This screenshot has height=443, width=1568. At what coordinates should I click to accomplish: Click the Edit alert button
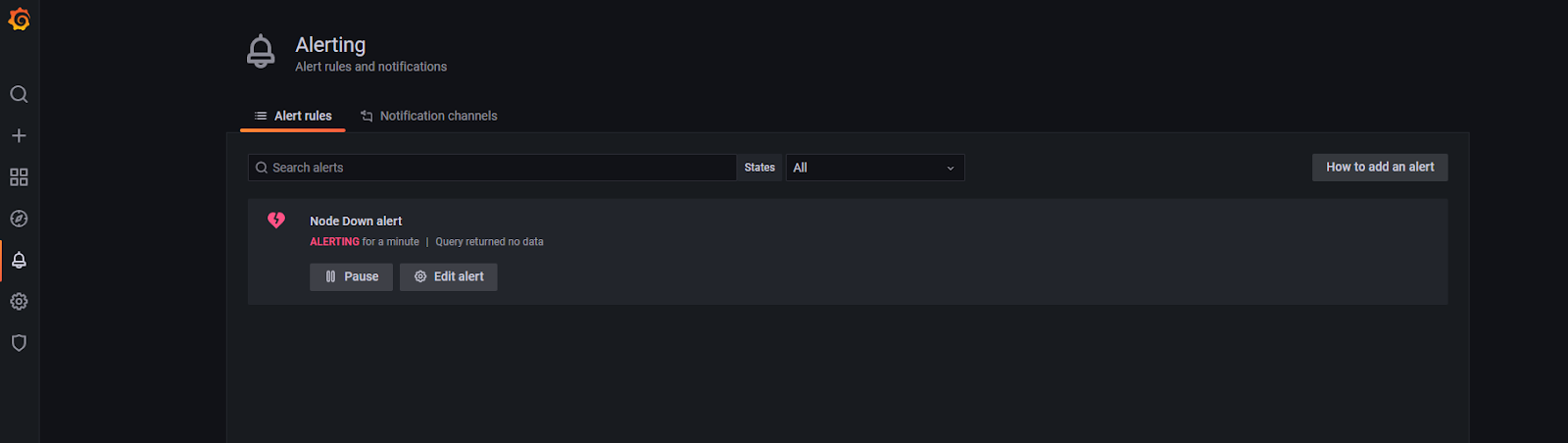pyautogui.click(x=449, y=276)
